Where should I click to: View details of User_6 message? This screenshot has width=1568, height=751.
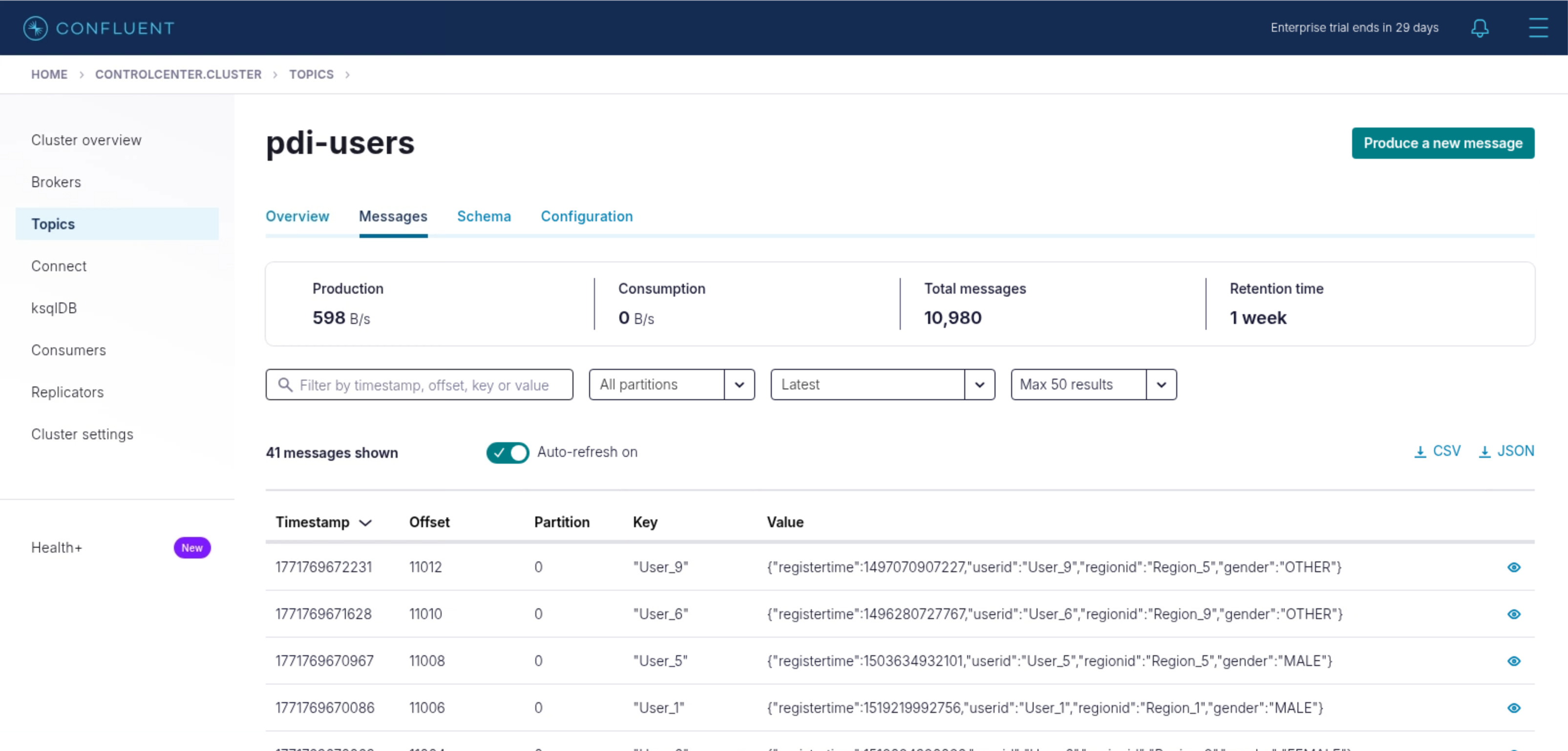pos(1513,614)
